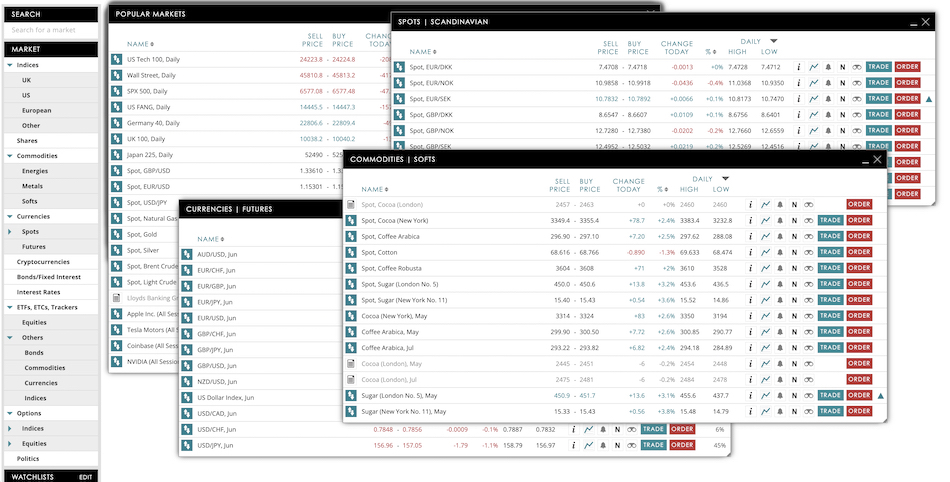Minimize the Commodities Softs window

(862, 159)
